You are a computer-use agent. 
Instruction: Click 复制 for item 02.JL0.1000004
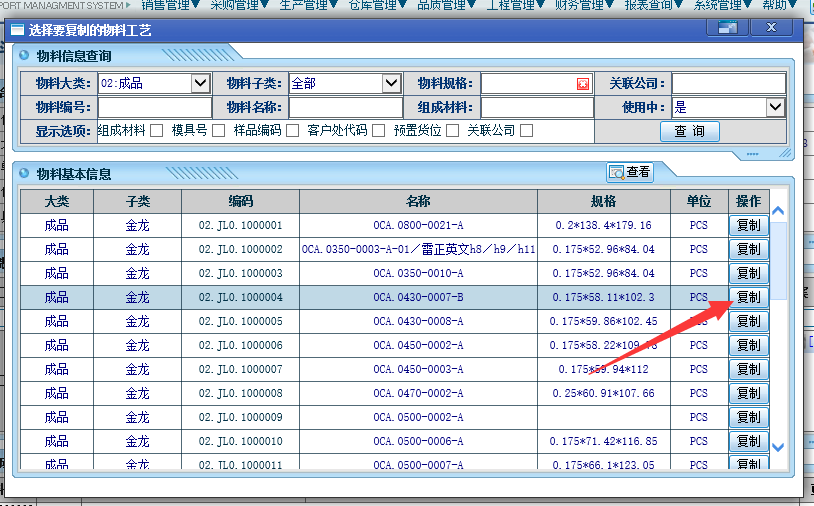coord(748,297)
